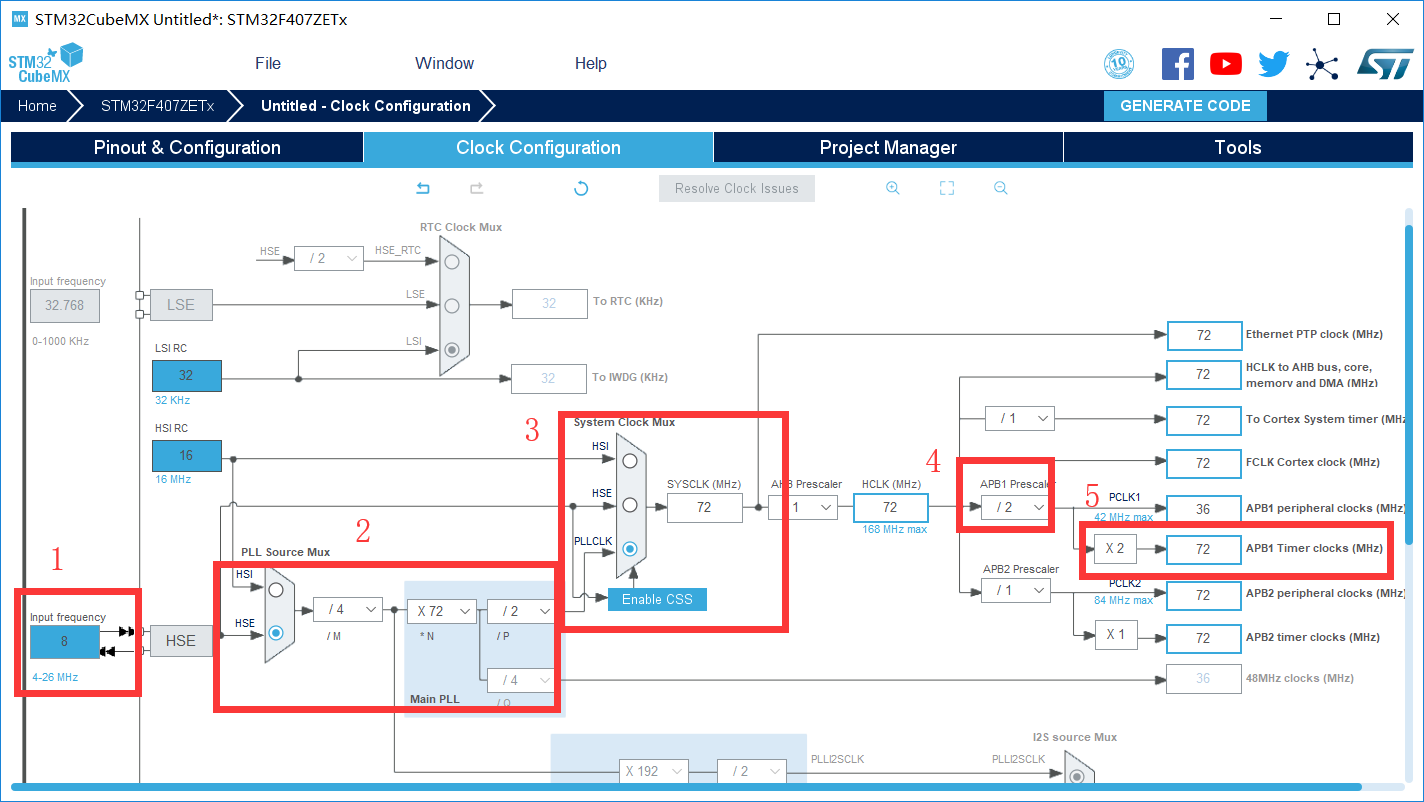Click the HCLK (MHz) value field
Viewport: 1424px width, 802px height.
890,507
